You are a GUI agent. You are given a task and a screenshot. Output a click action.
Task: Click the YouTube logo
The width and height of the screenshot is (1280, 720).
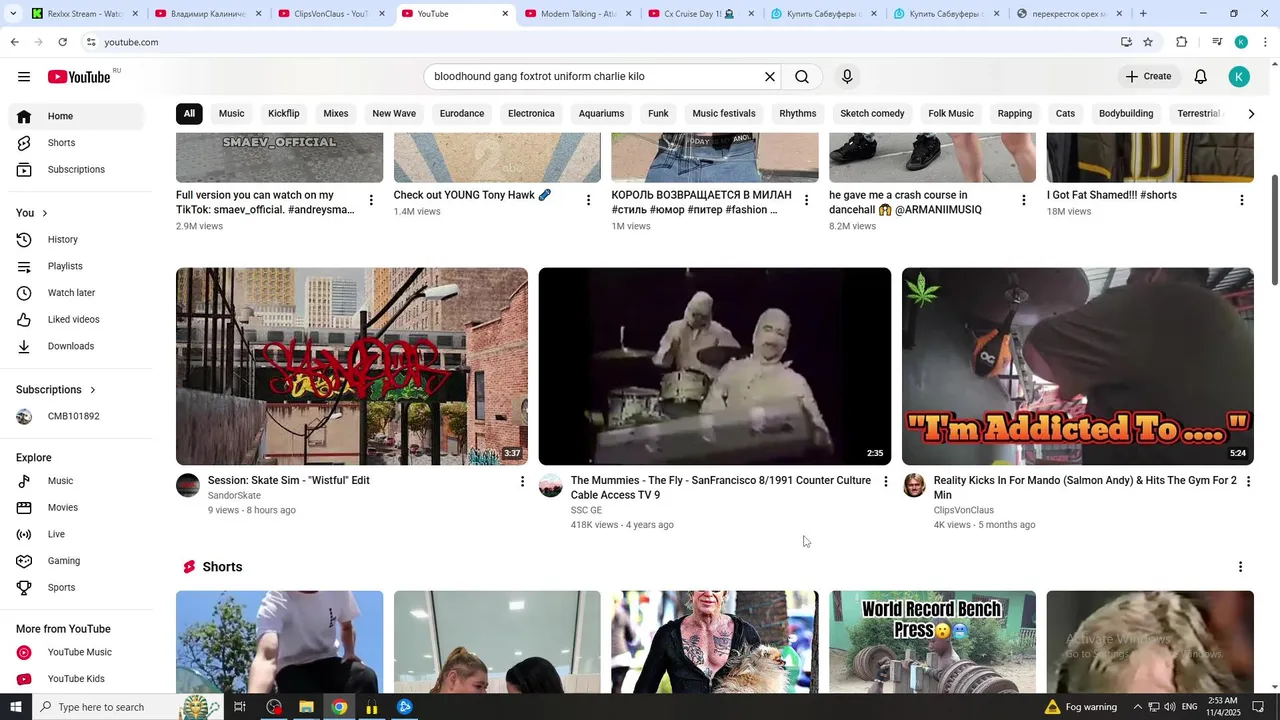(x=79, y=77)
